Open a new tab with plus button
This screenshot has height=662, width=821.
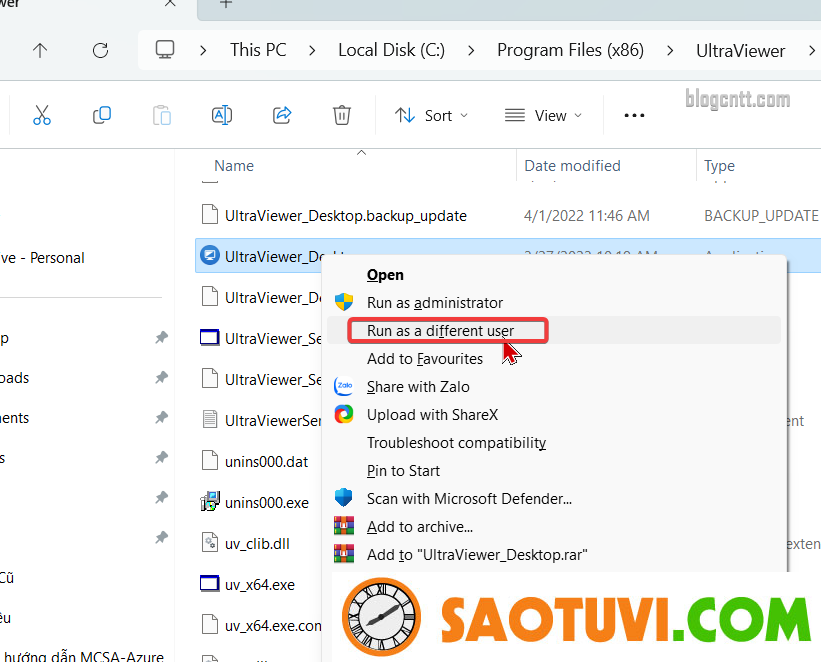click(x=226, y=3)
